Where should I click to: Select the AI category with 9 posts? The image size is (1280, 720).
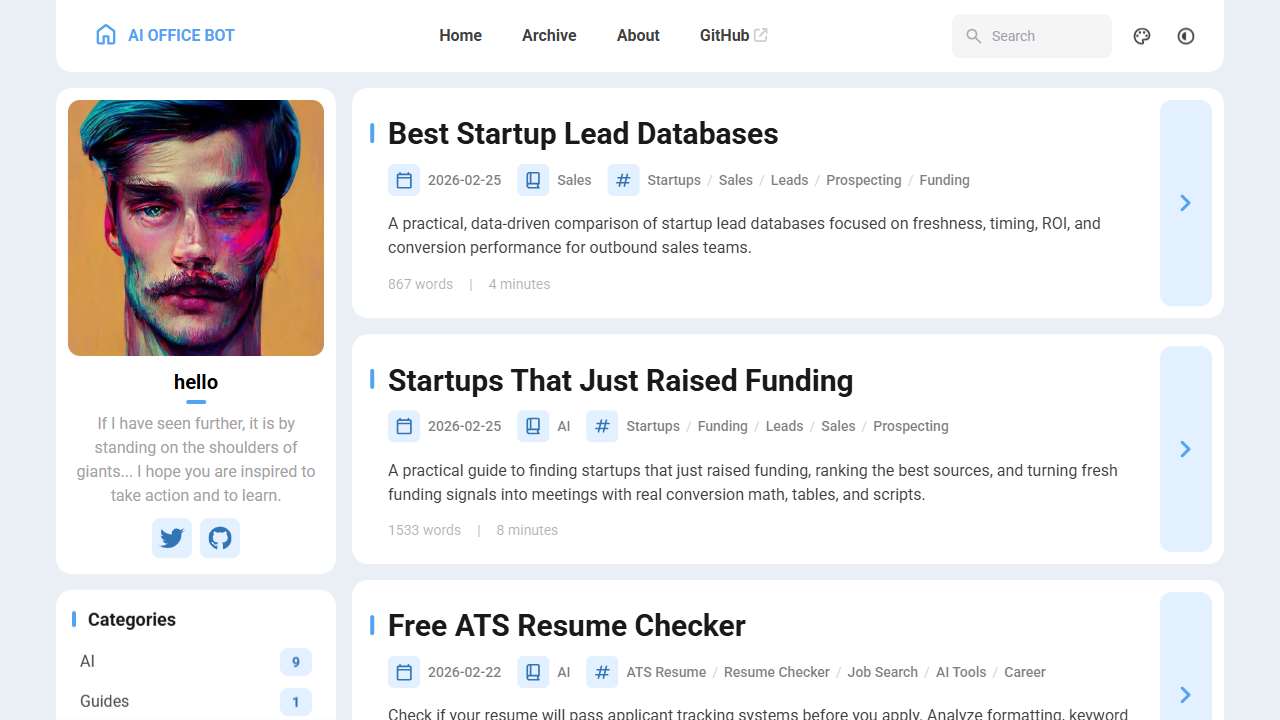point(195,661)
